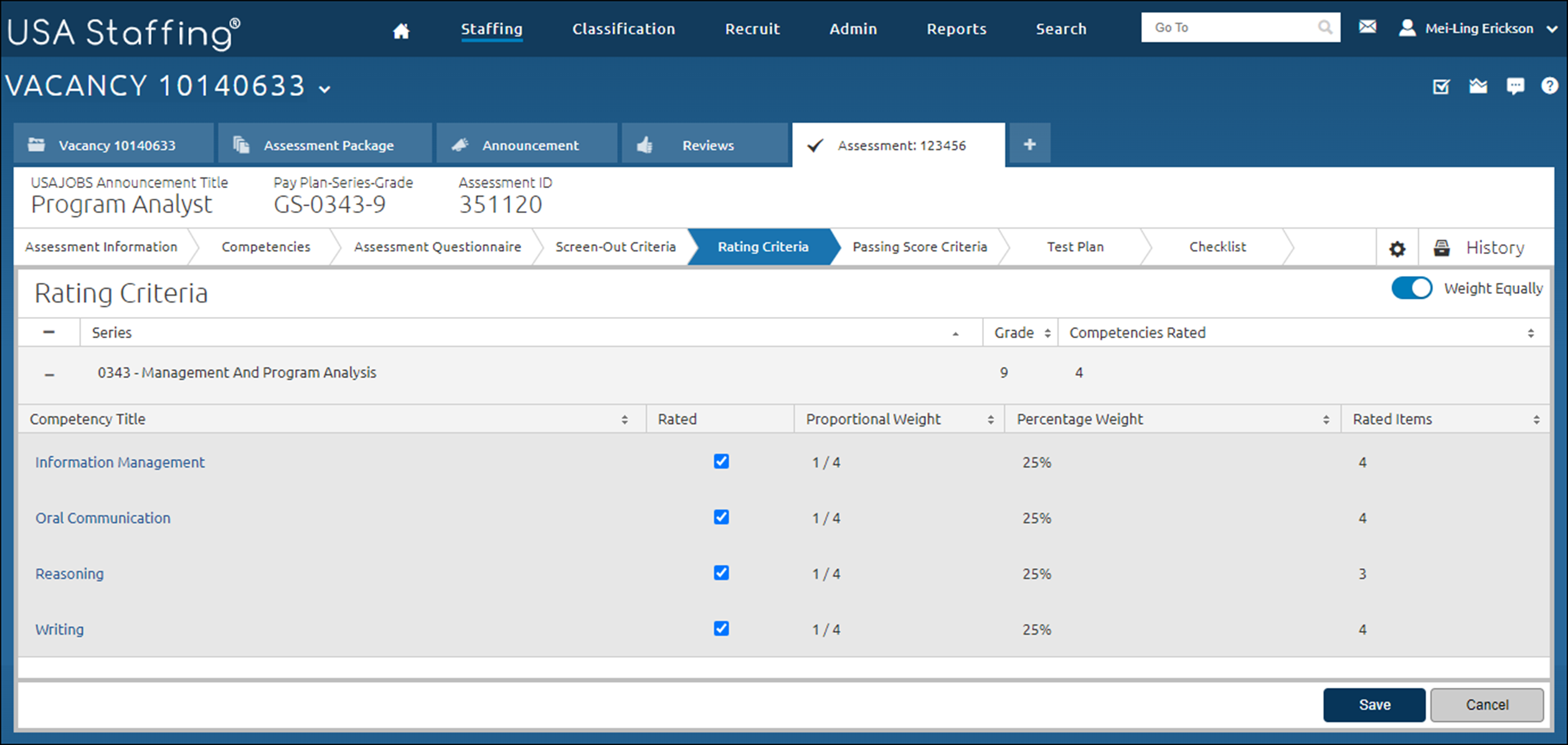This screenshot has height=745, width=1568.
Task: Click the gear settings icon beside History
Action: tap(1397, 249)
